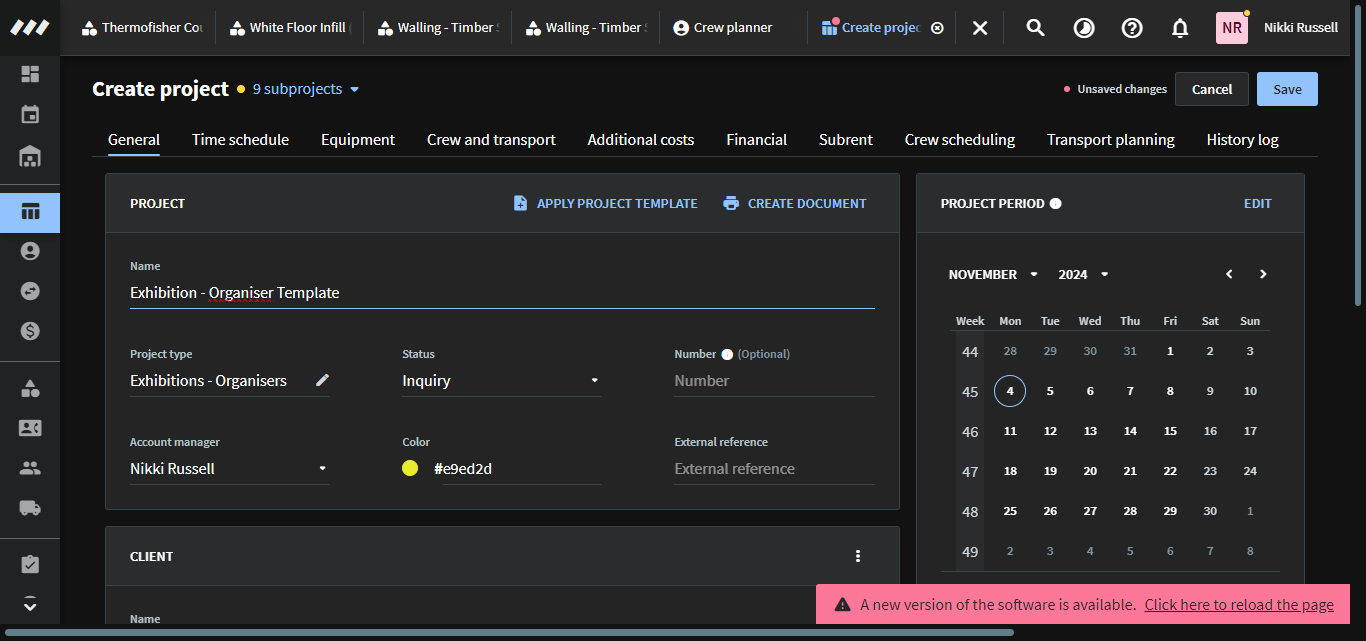Screen dimensions: 1366x641
Task: Switch to the Financial tab
Action: tap(756, 140)
